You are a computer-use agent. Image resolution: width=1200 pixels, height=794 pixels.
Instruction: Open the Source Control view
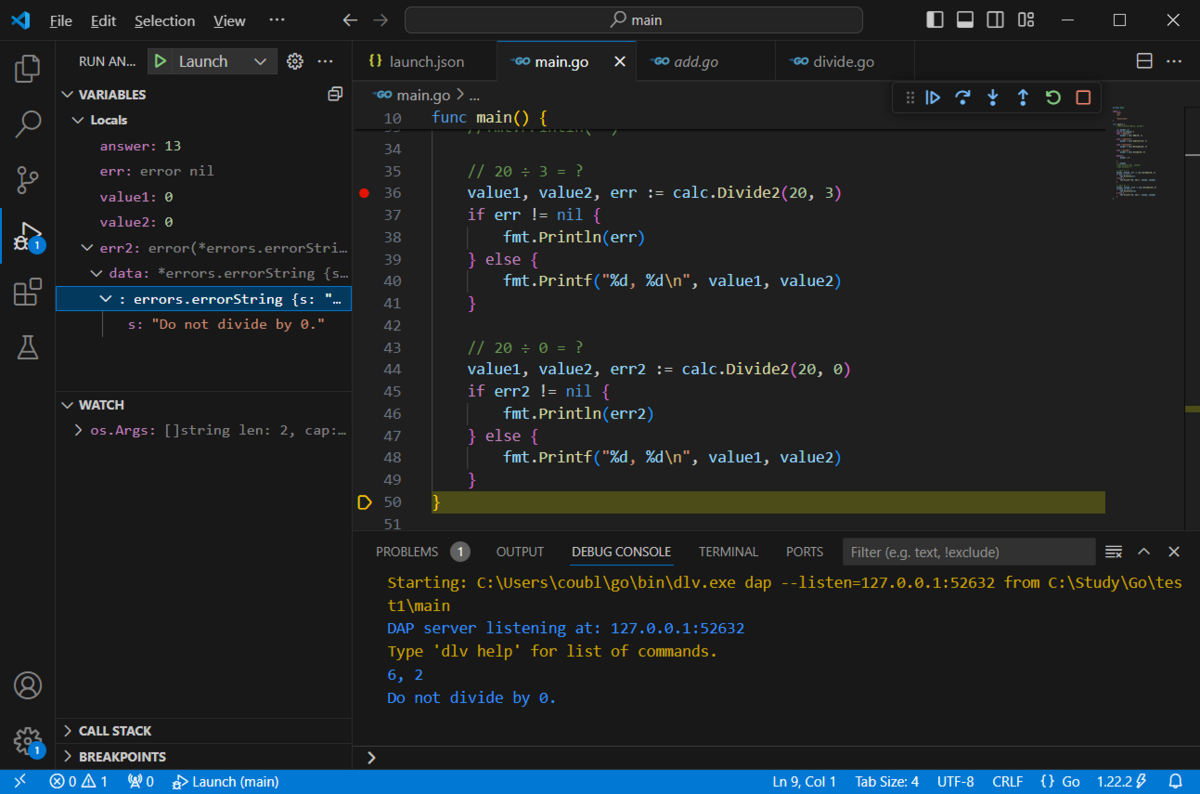[x=28, y=180]
